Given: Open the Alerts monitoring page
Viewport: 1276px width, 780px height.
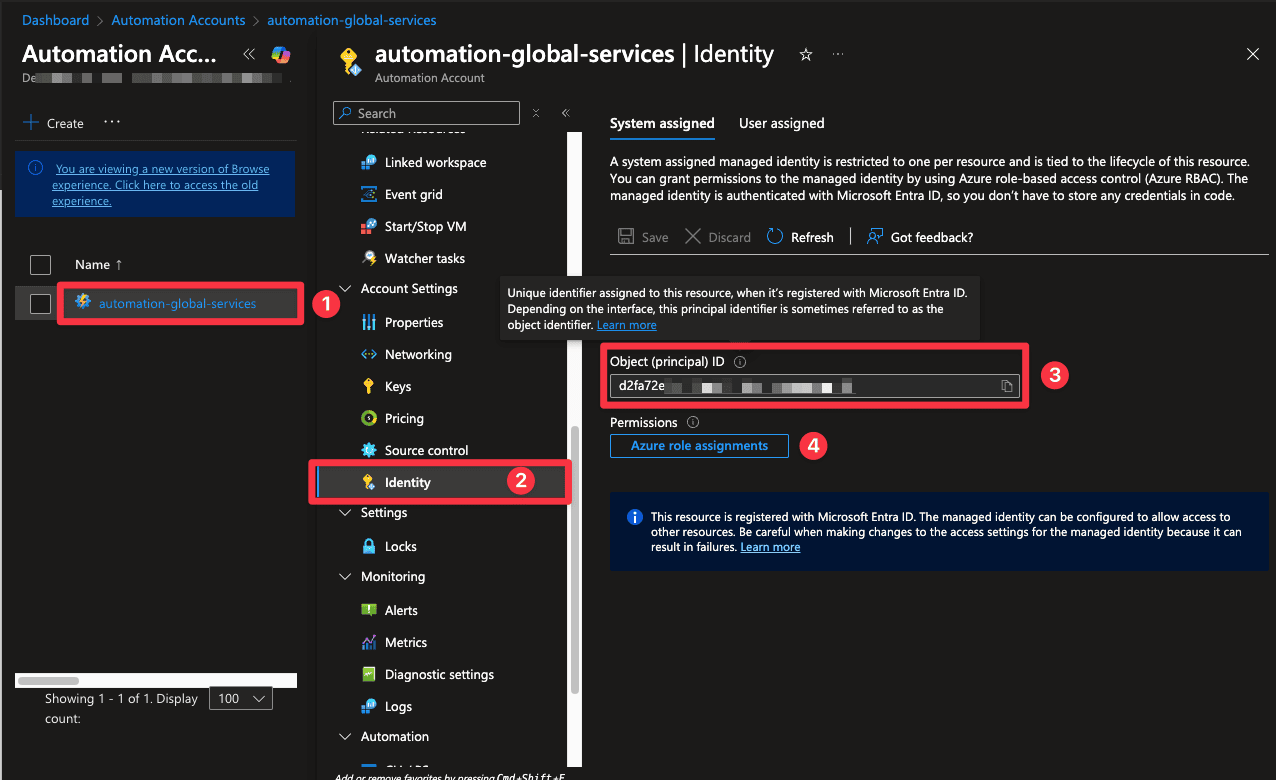Looking at the screenshot, I should pos(401,610).
